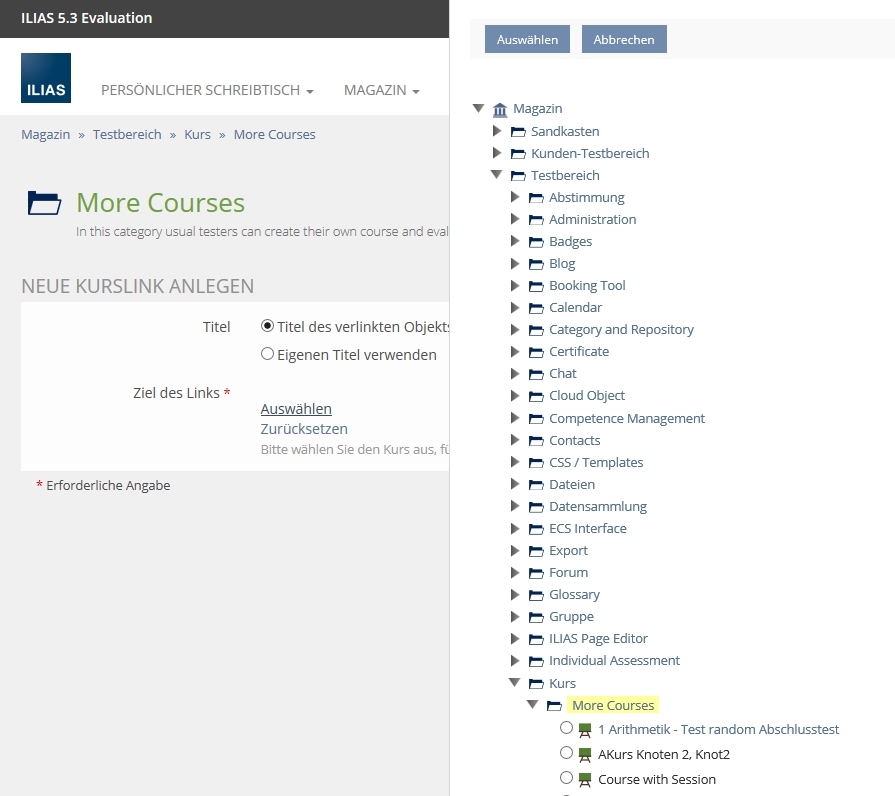This screenshot has height=796, width=895.
Task: Expand the Kunden-Testbereich tree node
Action: pyautogui.click(x=497, y=153)
